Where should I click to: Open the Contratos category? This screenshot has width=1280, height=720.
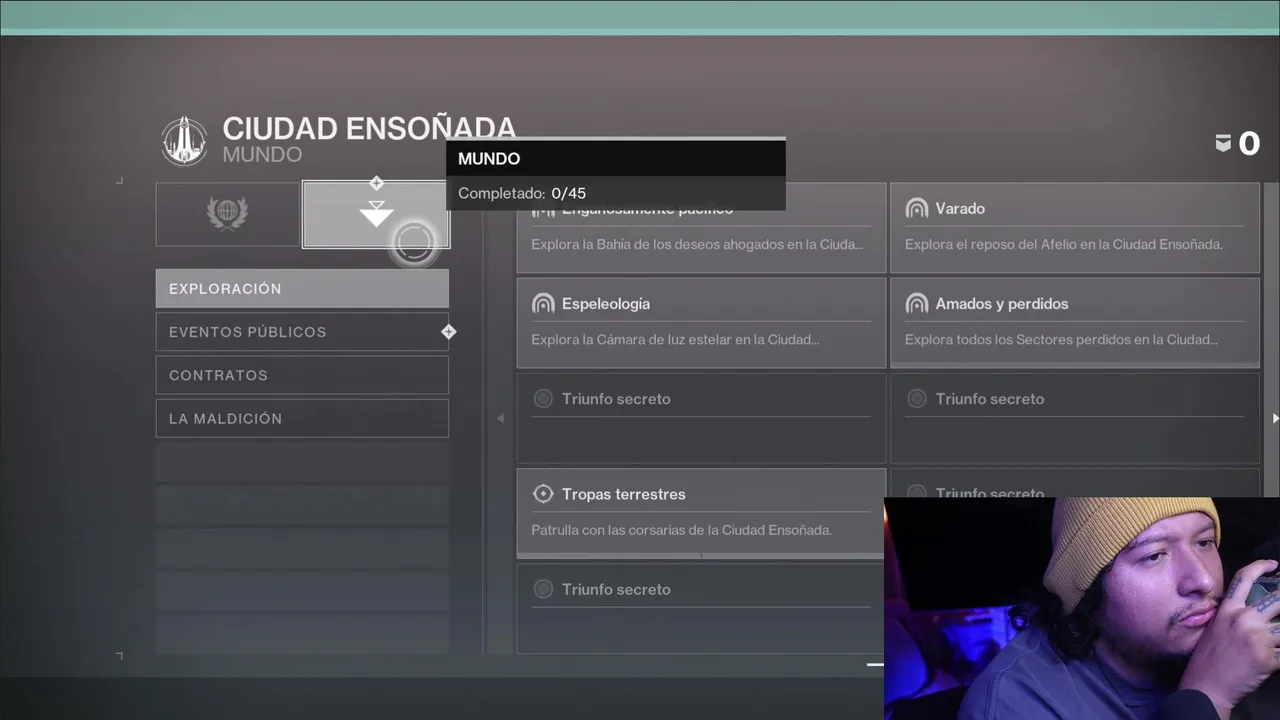(302, 375)
